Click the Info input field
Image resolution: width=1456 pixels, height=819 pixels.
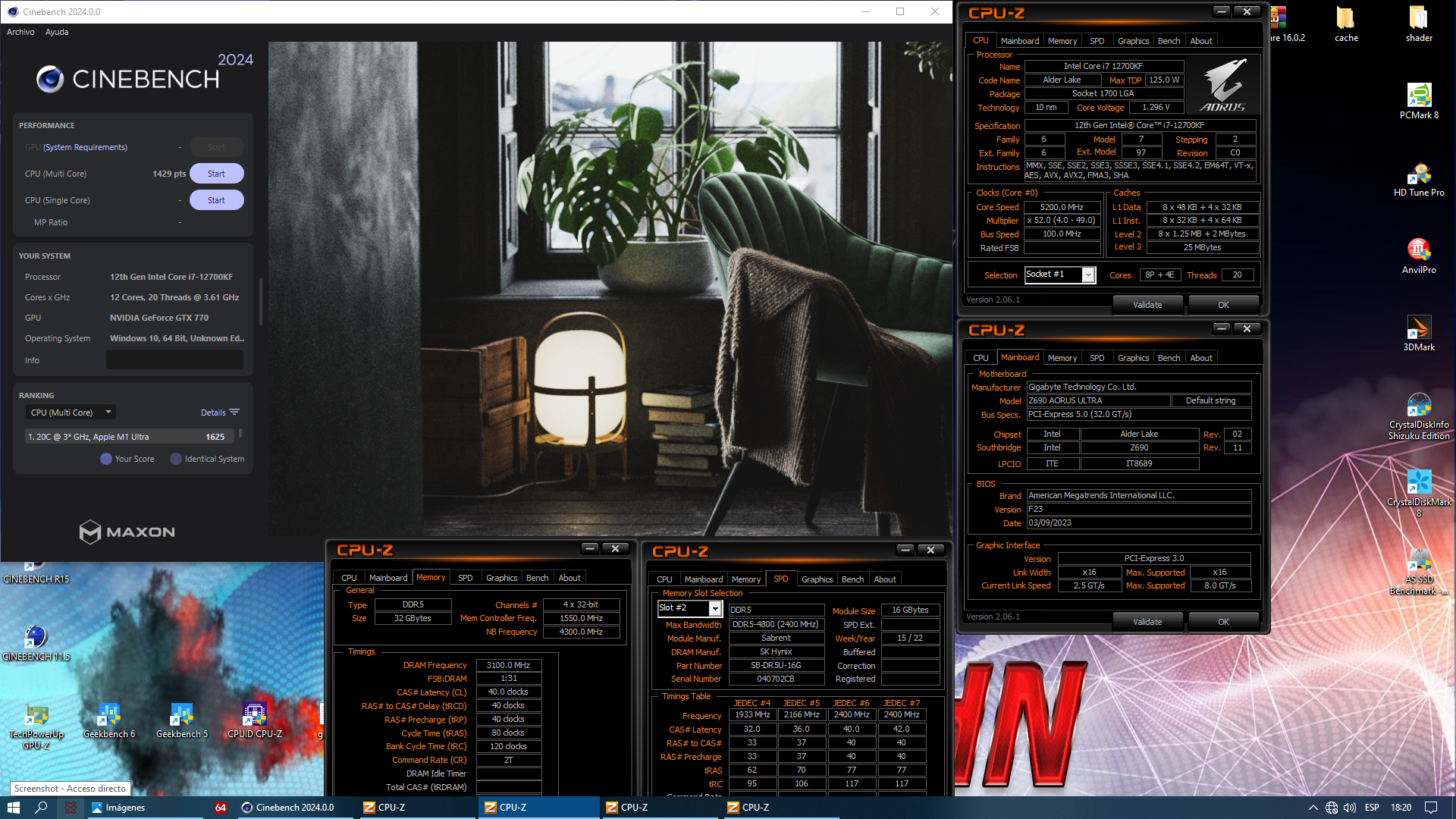pyautogui.click(x=174, y=360)
